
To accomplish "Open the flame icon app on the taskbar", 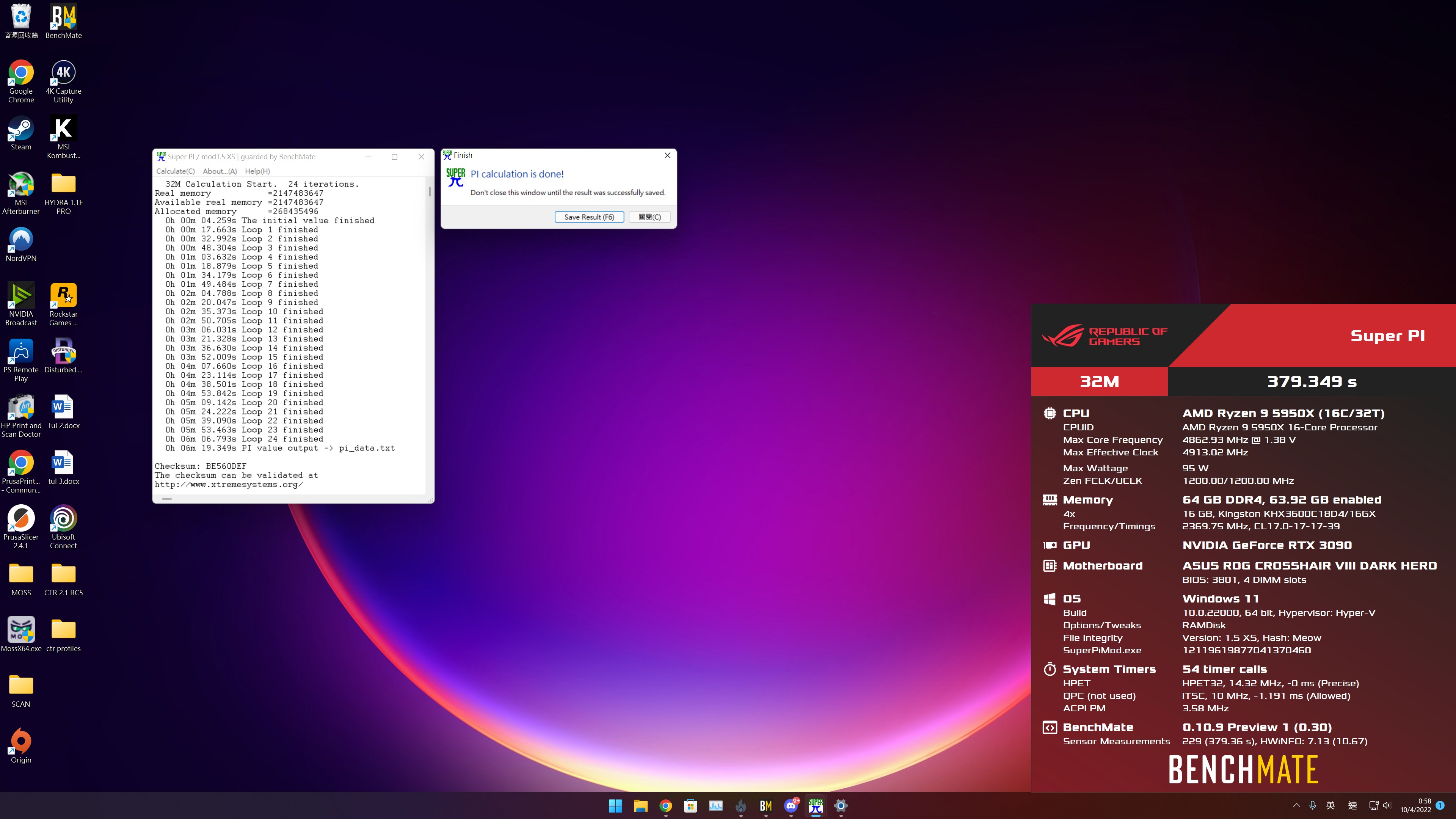I will click(x=741, y=806).
